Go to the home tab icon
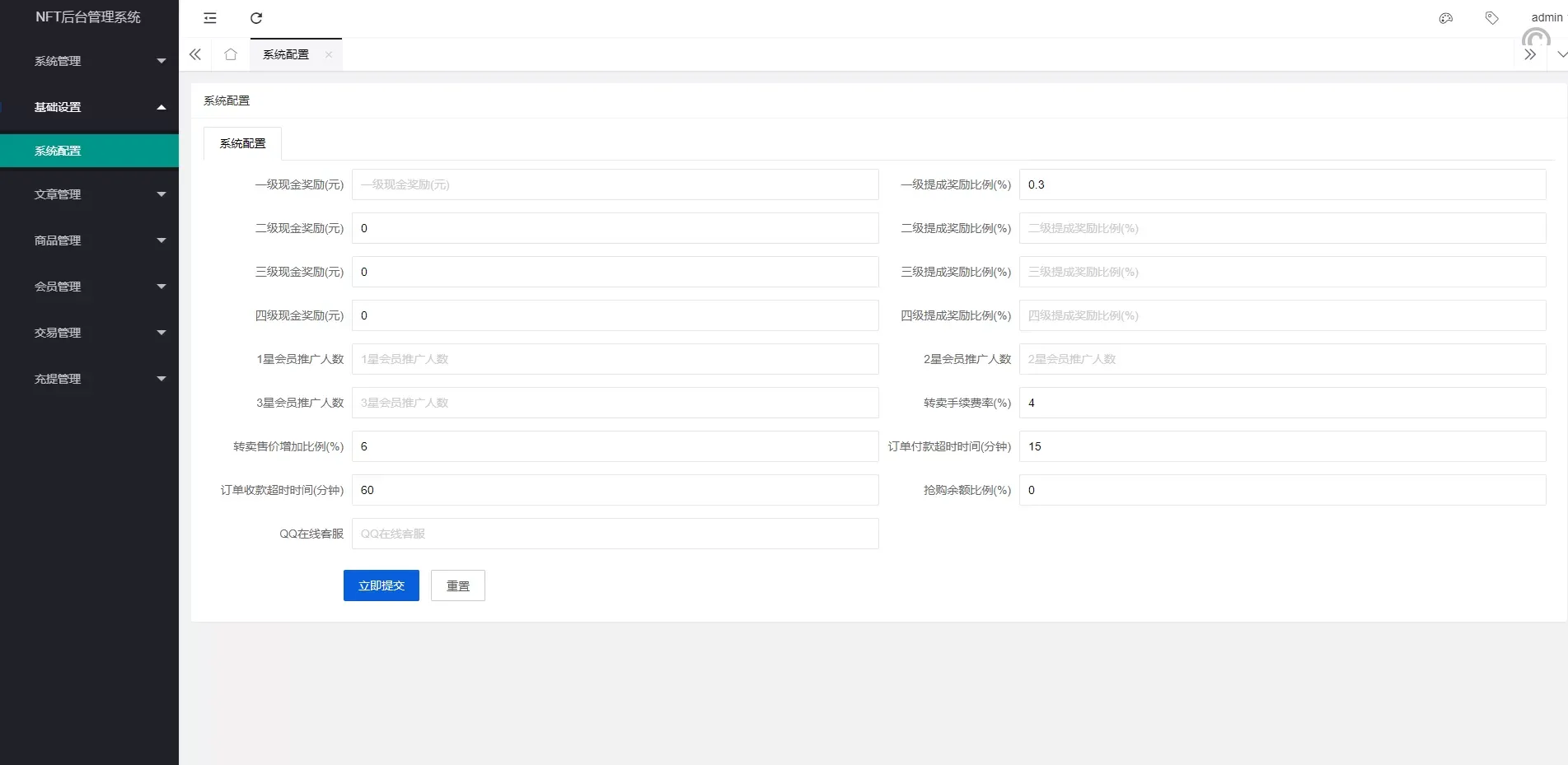Viewport: 1568px width, 765px height. [x=231, y=54]
